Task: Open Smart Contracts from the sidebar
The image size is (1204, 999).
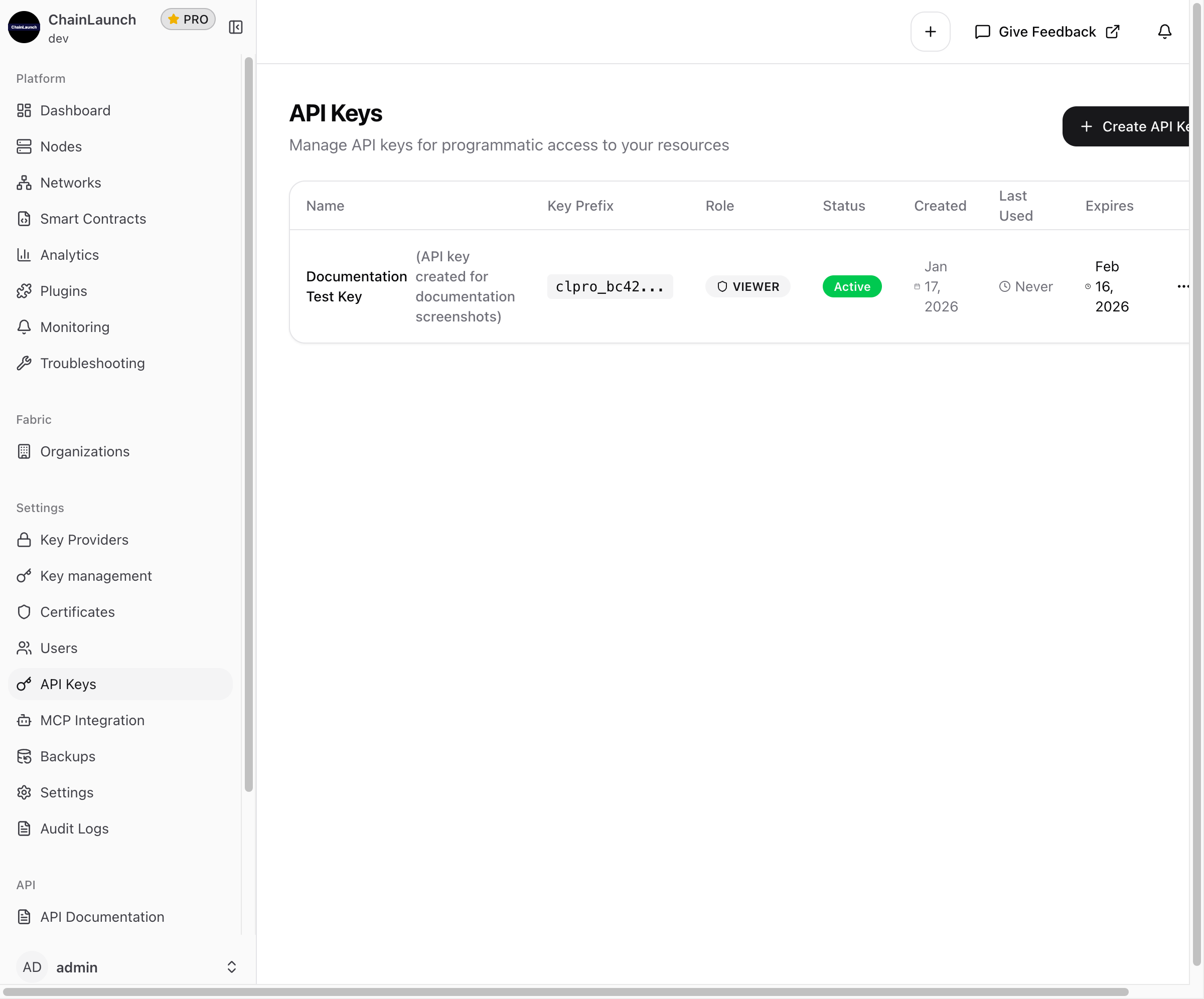Action: pyautogui.click(x=93, y=218)
